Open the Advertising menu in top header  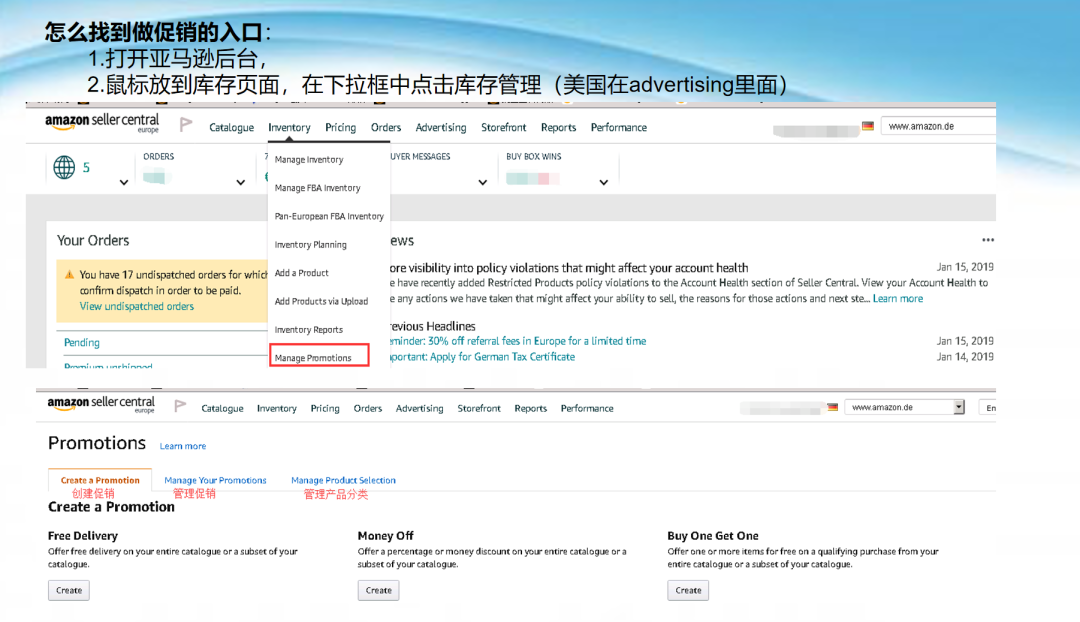point(441,127)
